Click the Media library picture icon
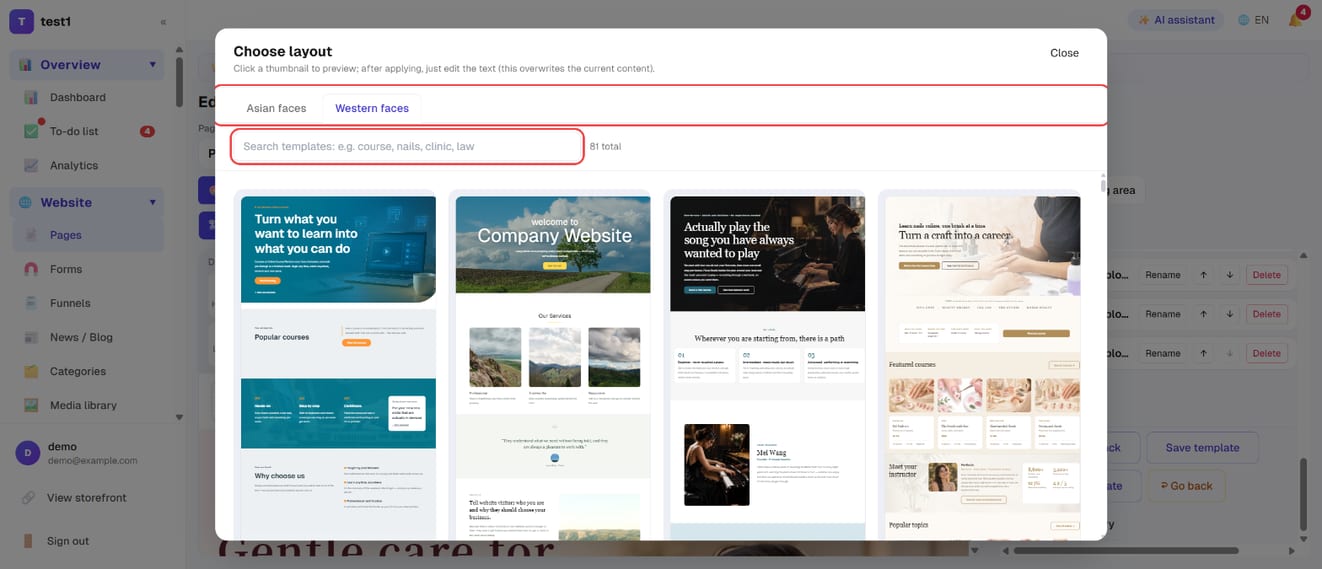The image size is (1322, 569). pos(31,405)
